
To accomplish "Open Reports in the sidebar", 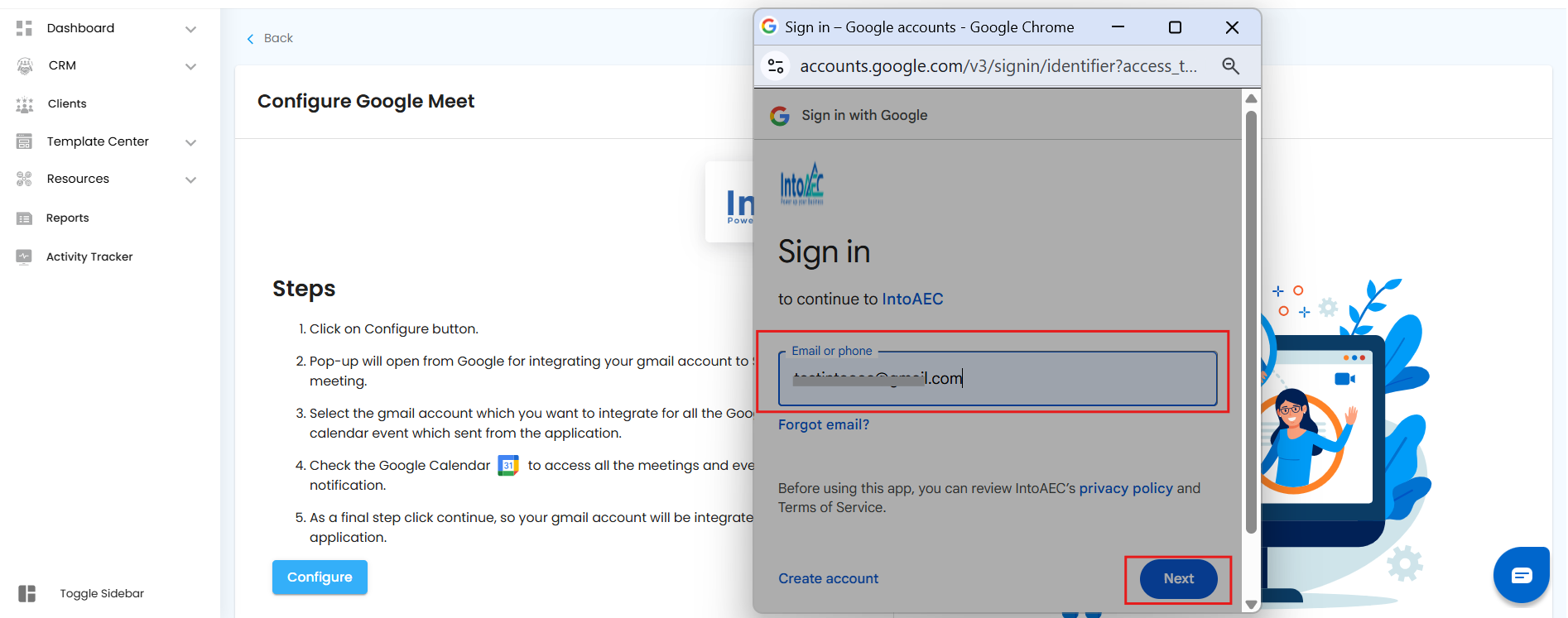I will pos(67,218).
